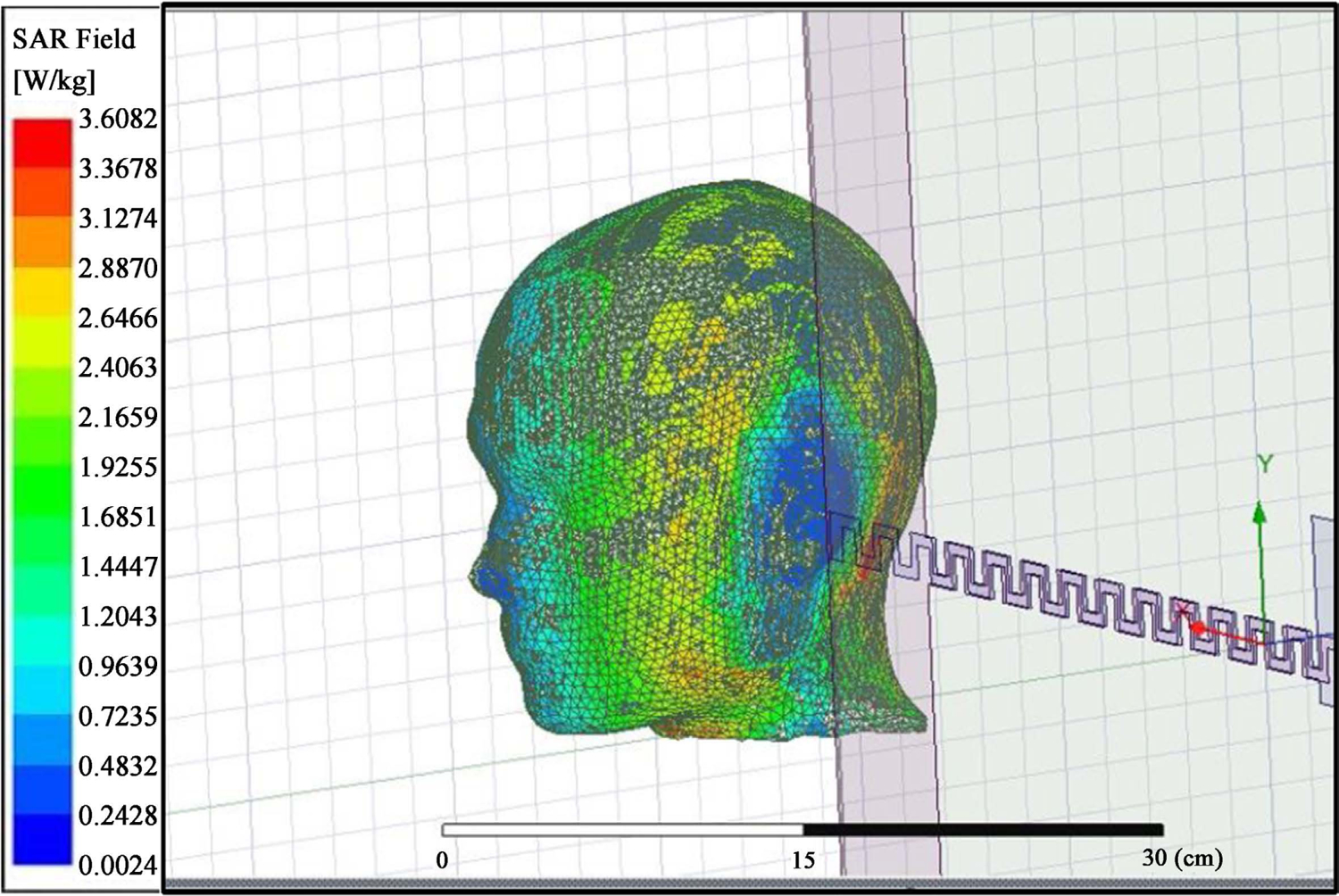Image resolution: width=1339 pixels, height=896 pixels.
Task: Click the 0.4832 legend value
Action: tap(118, 767)
